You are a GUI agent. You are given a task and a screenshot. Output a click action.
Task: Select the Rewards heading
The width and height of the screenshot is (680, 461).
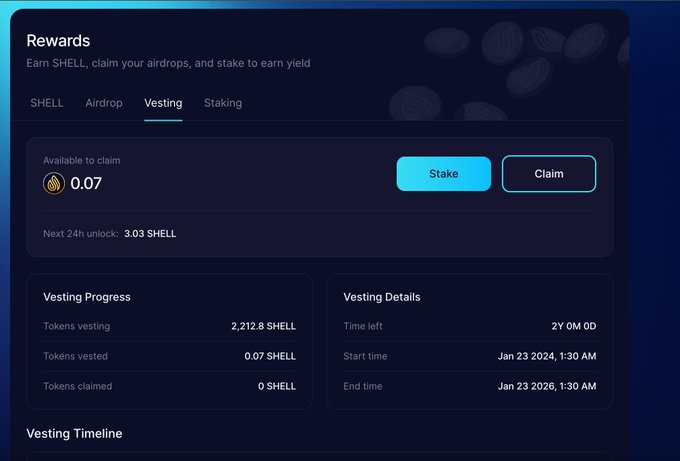[58, 41]
